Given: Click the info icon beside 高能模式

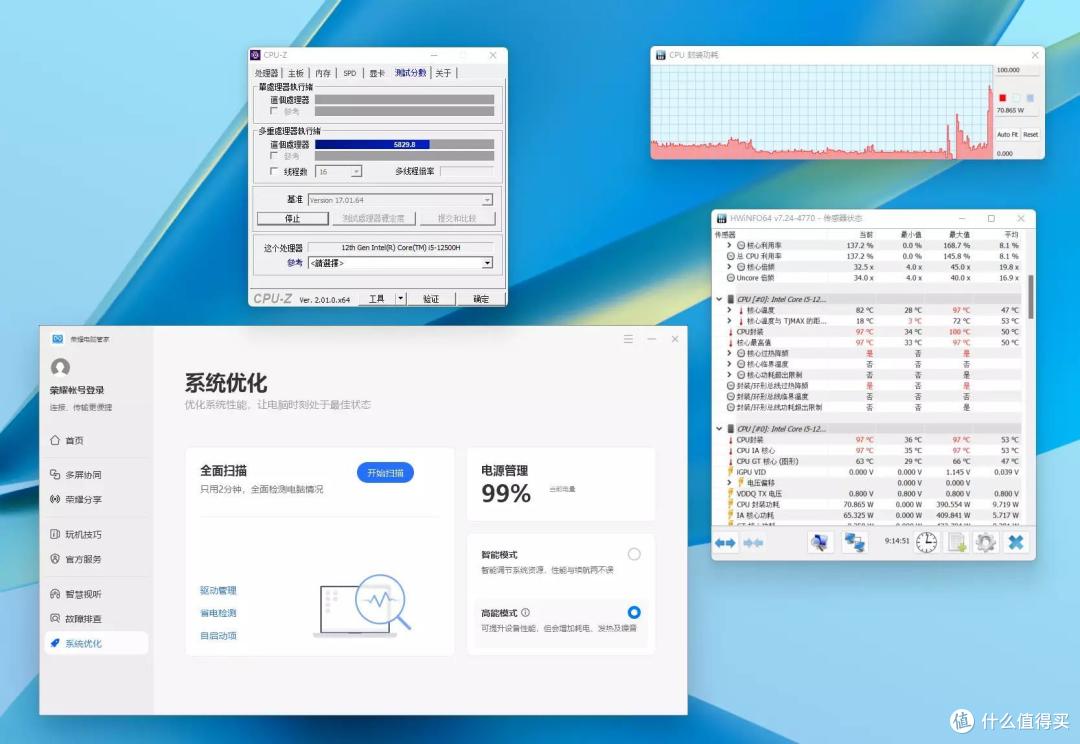Looking at the screenshot, I should click(x=526, y=612).
